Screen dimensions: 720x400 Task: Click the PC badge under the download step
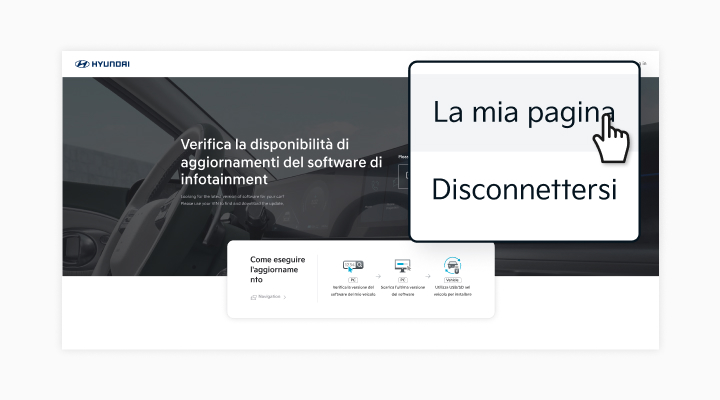click(x=402, y=281)
